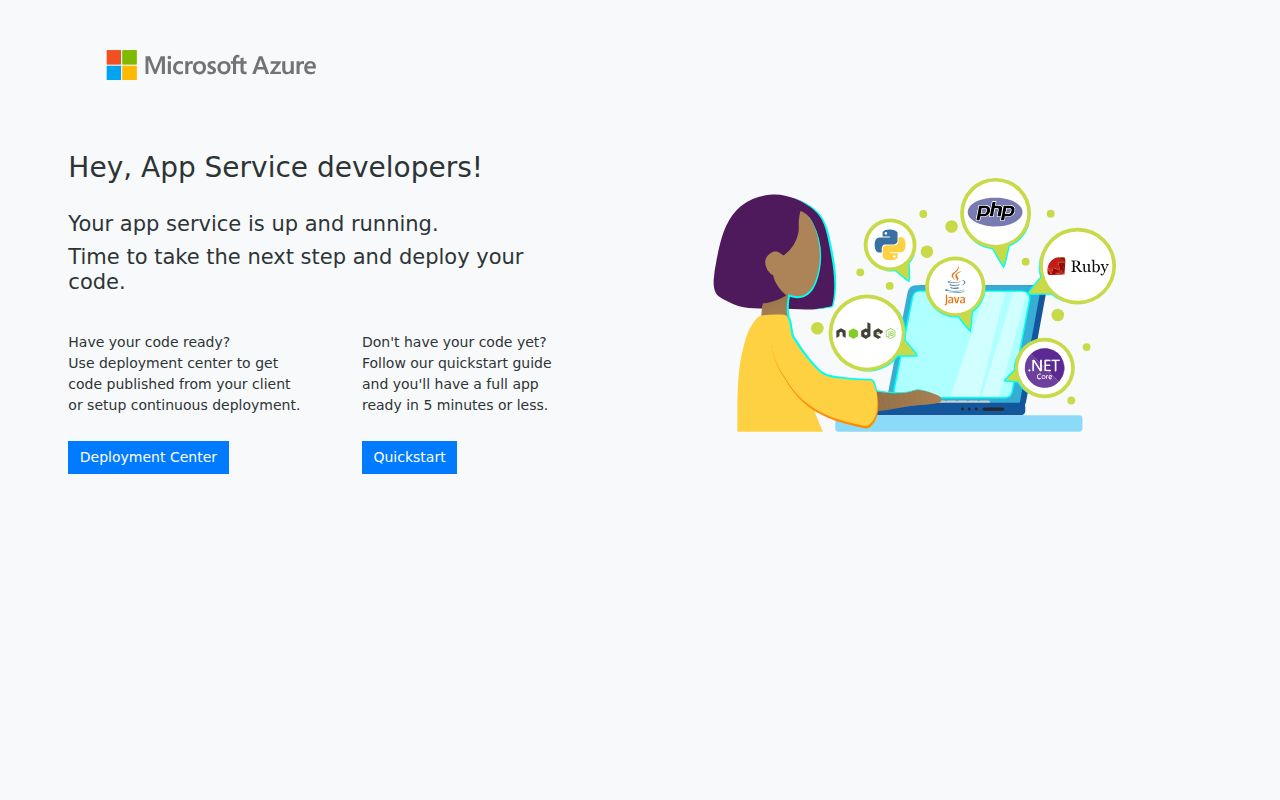Image resolution: width=1280 pixels, height=800 pixels.
Task: Click "Your app service is up and running" text
Action: pyautogui.click(x=253, y=223)
